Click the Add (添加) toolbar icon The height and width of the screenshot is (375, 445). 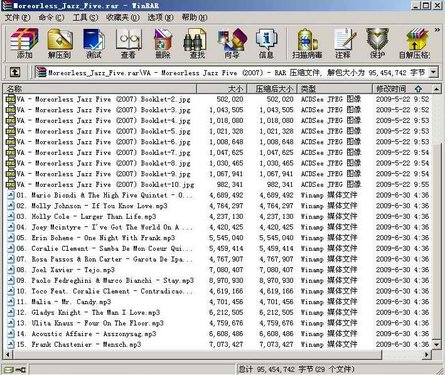click(x=24, y=43)
